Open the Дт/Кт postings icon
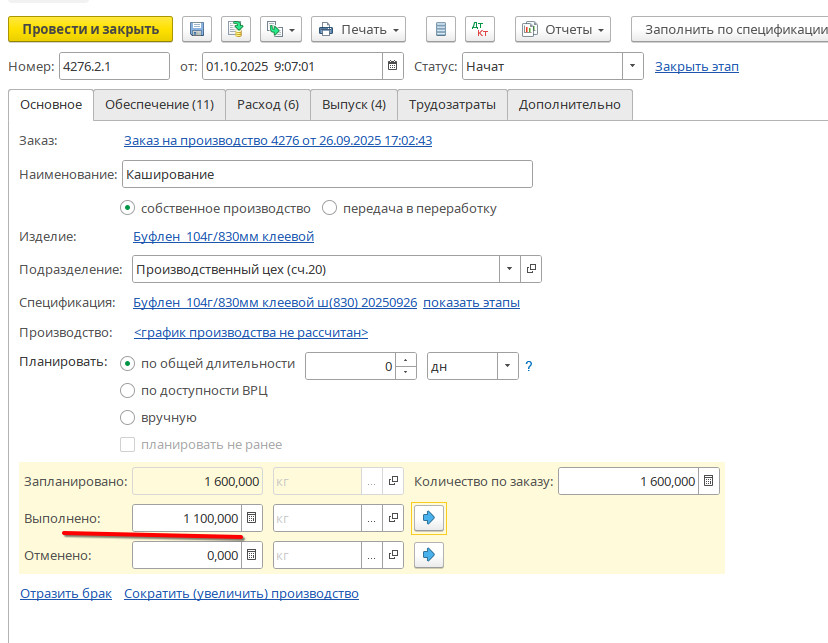This screenshot has width=828, height=643. point(479,29)
